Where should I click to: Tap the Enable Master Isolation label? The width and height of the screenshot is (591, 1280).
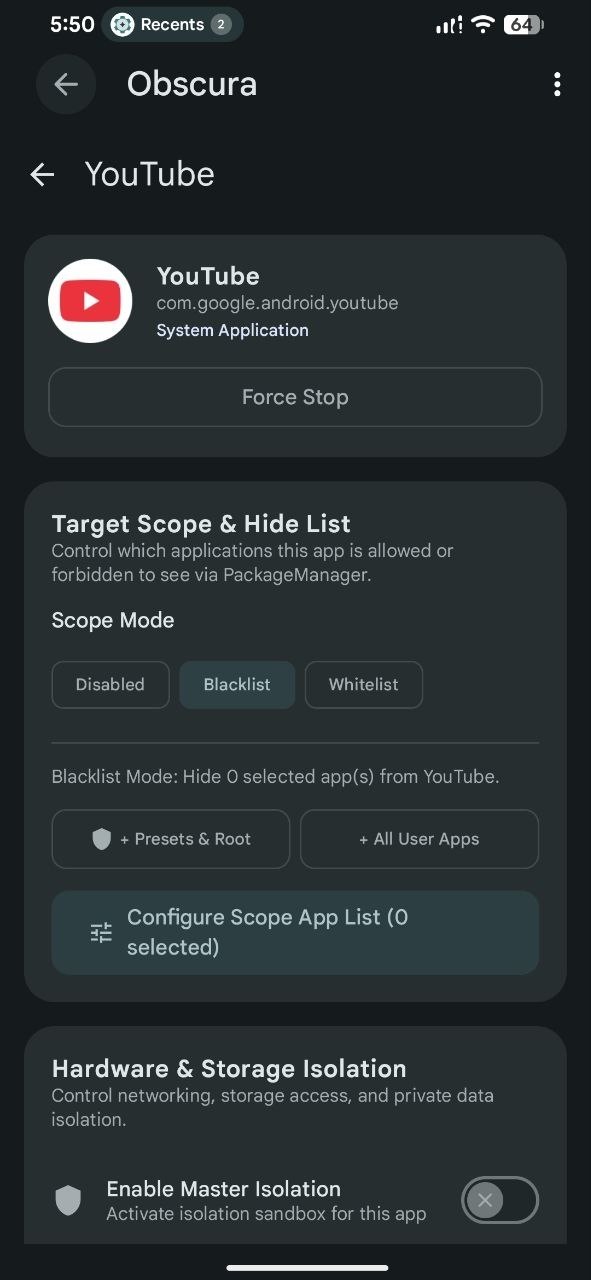coord(224,1189)
